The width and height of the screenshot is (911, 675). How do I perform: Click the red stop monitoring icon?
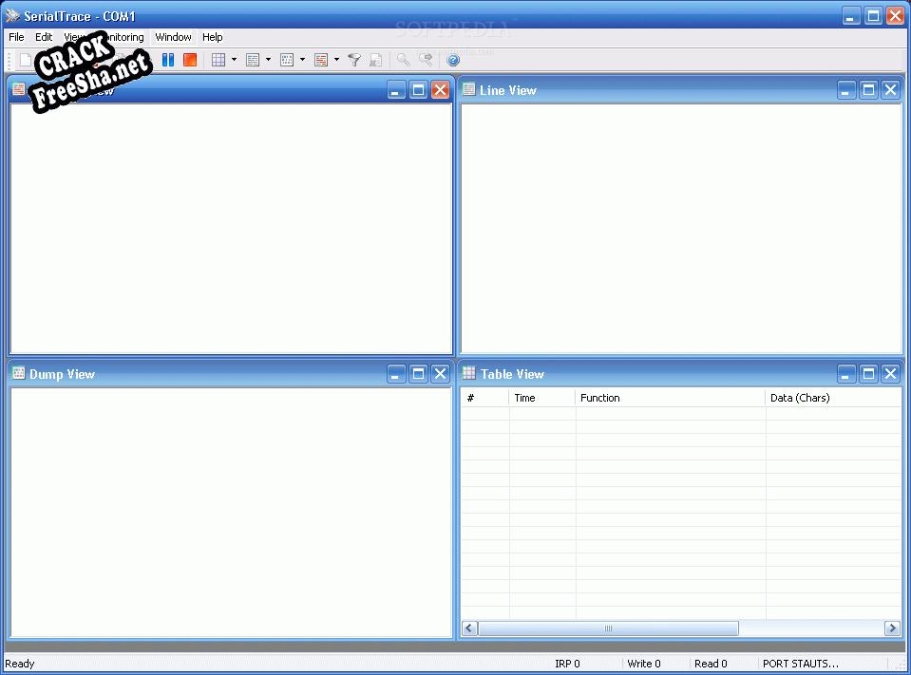[190, 60]
